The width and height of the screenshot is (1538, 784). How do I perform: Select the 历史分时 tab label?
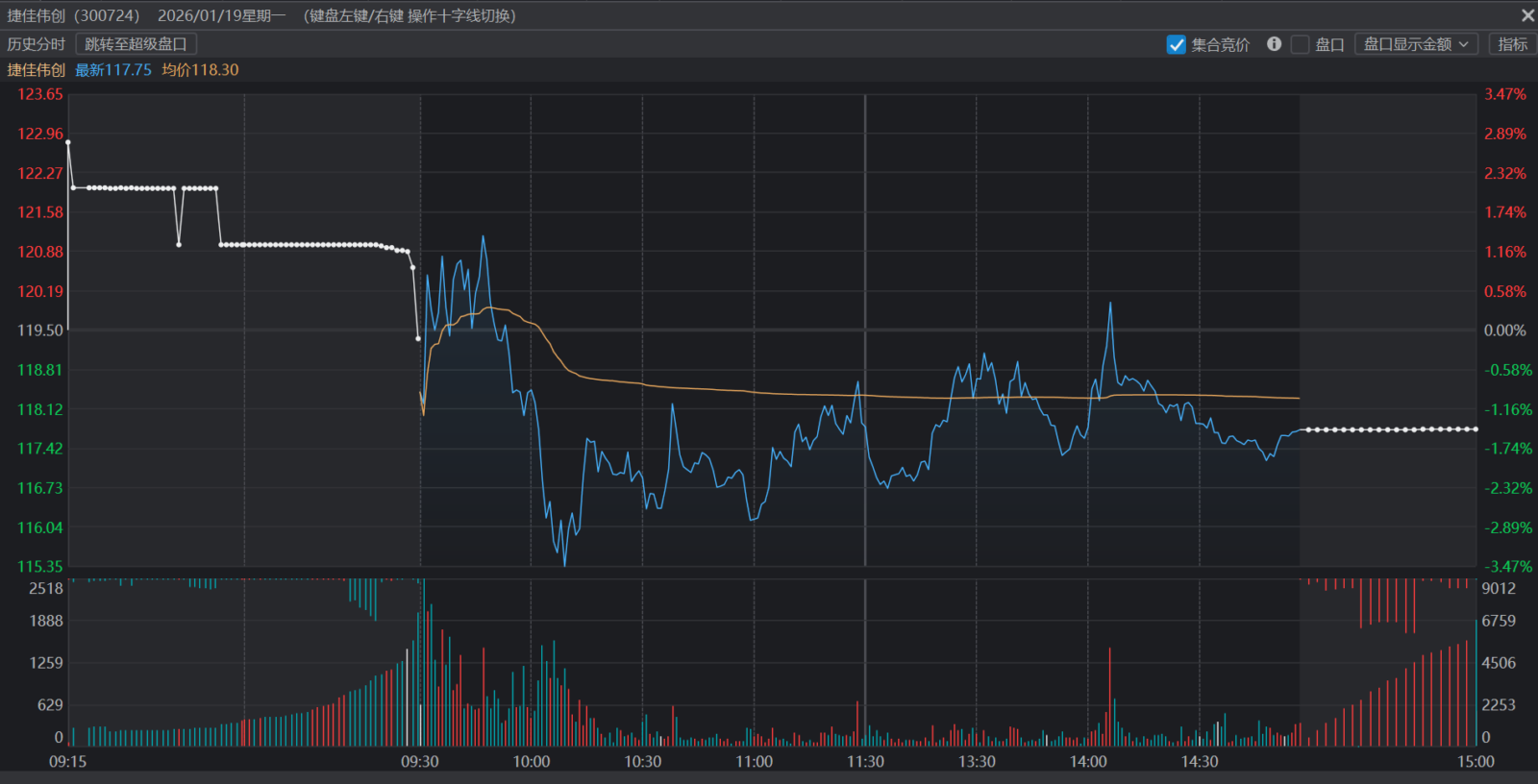[x=37, y=44]
